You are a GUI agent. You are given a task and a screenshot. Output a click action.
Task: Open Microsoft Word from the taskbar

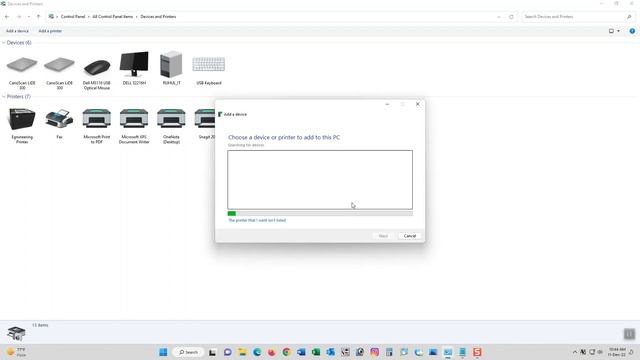pyautogui.click(x=301, y=352)
